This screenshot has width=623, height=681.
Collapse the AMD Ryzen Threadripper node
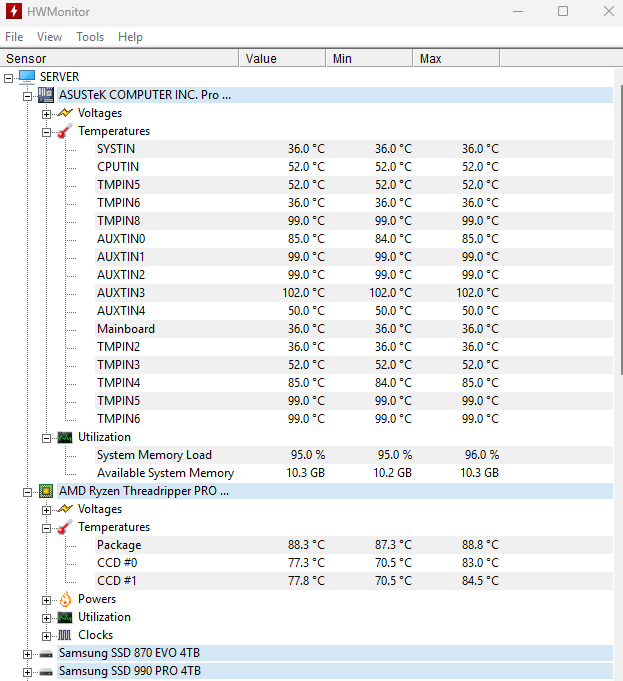click(x=27, y=493)
